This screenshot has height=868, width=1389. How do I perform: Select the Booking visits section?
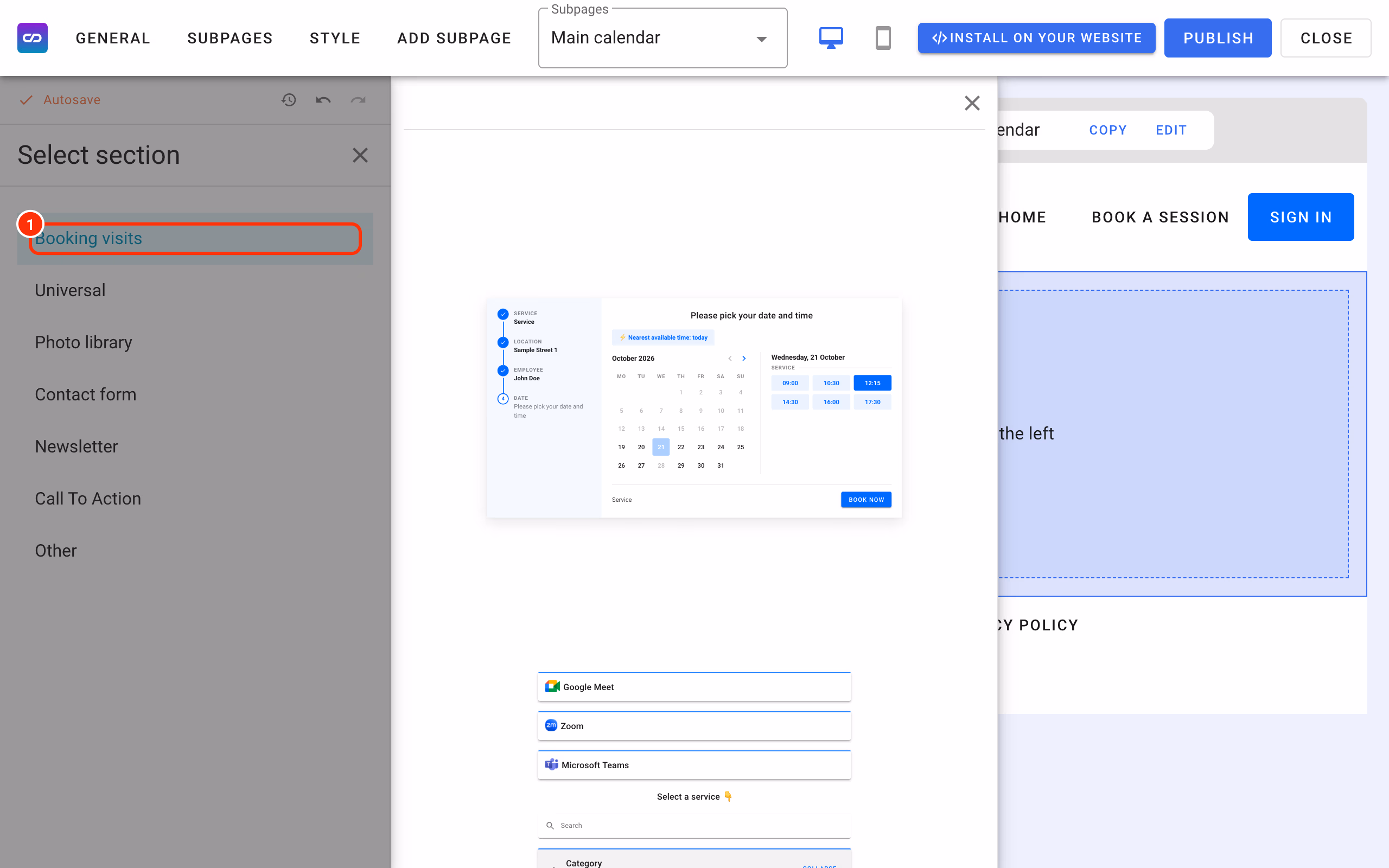pos(195,238)
